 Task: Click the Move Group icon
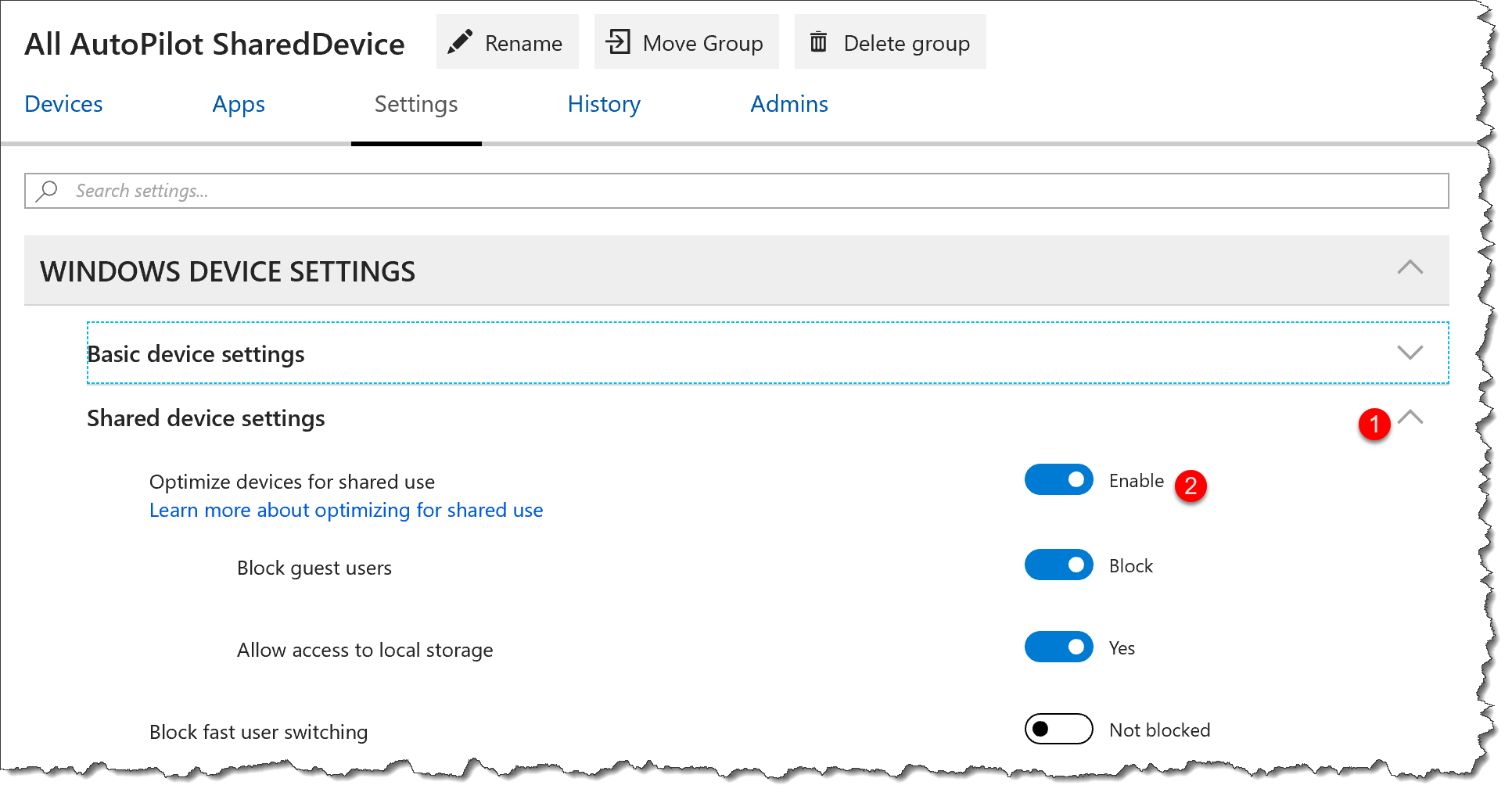pyautogui.click(x=618, y=41)
